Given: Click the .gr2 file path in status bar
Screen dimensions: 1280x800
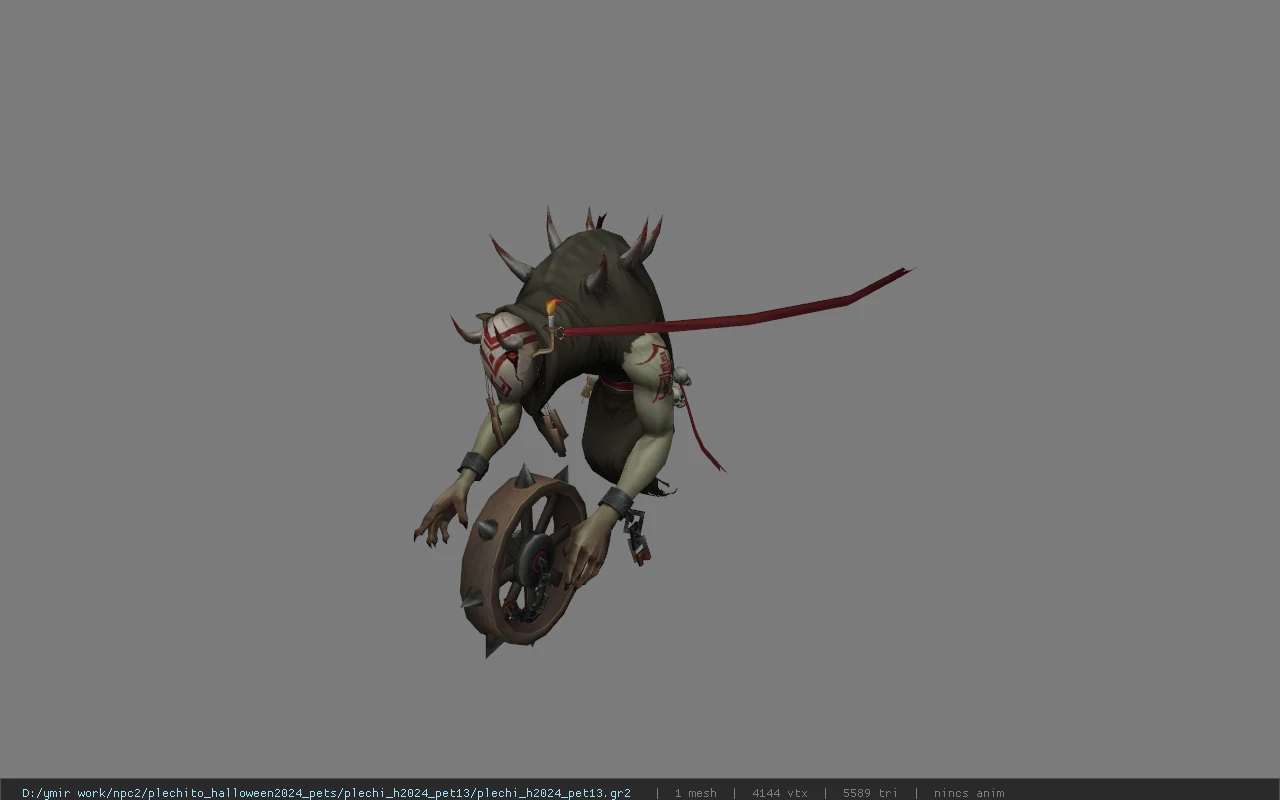Looking at the screenshot, I should (x=326, y=793).
